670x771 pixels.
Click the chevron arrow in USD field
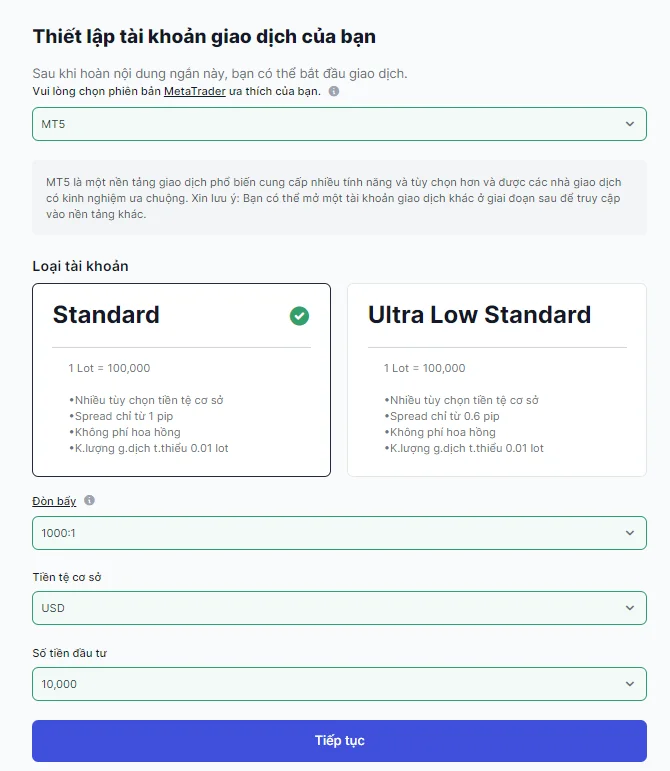pos(630,608)
